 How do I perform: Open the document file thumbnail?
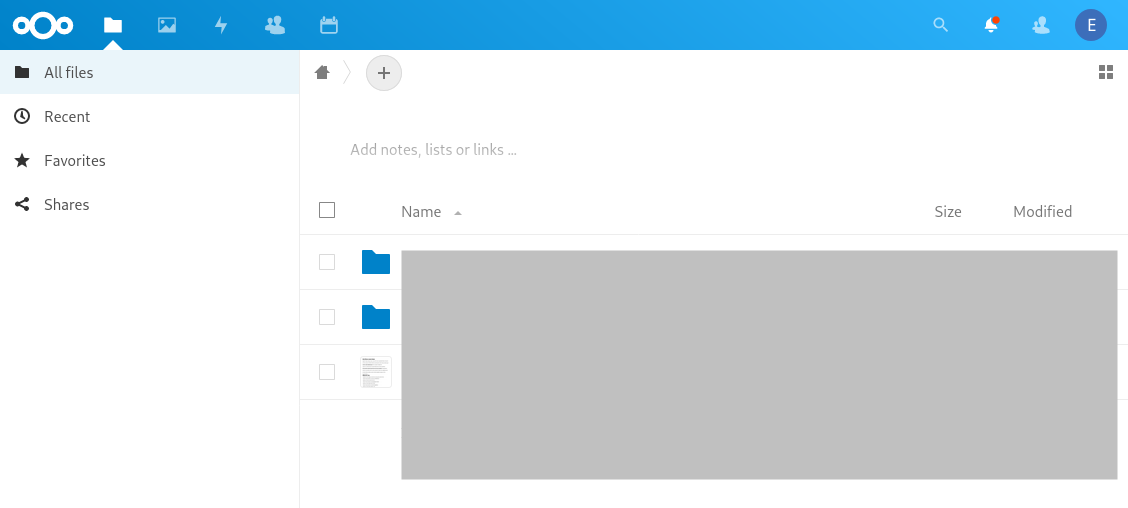376,372
